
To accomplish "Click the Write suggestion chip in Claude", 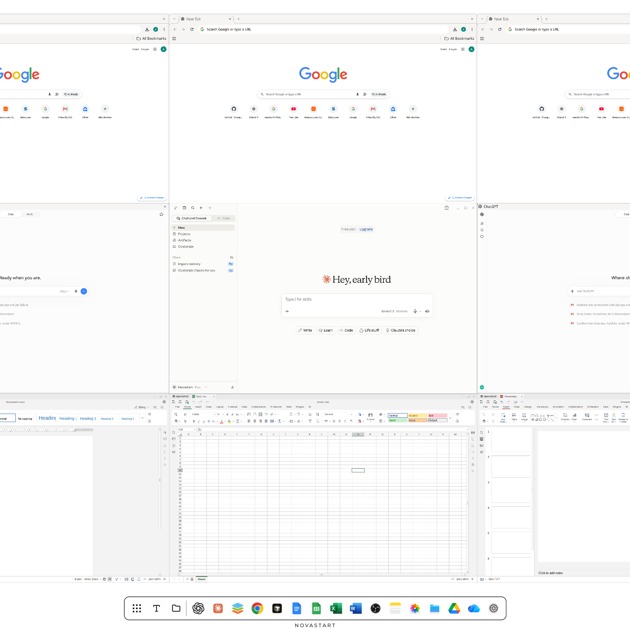I will point(305,330).
